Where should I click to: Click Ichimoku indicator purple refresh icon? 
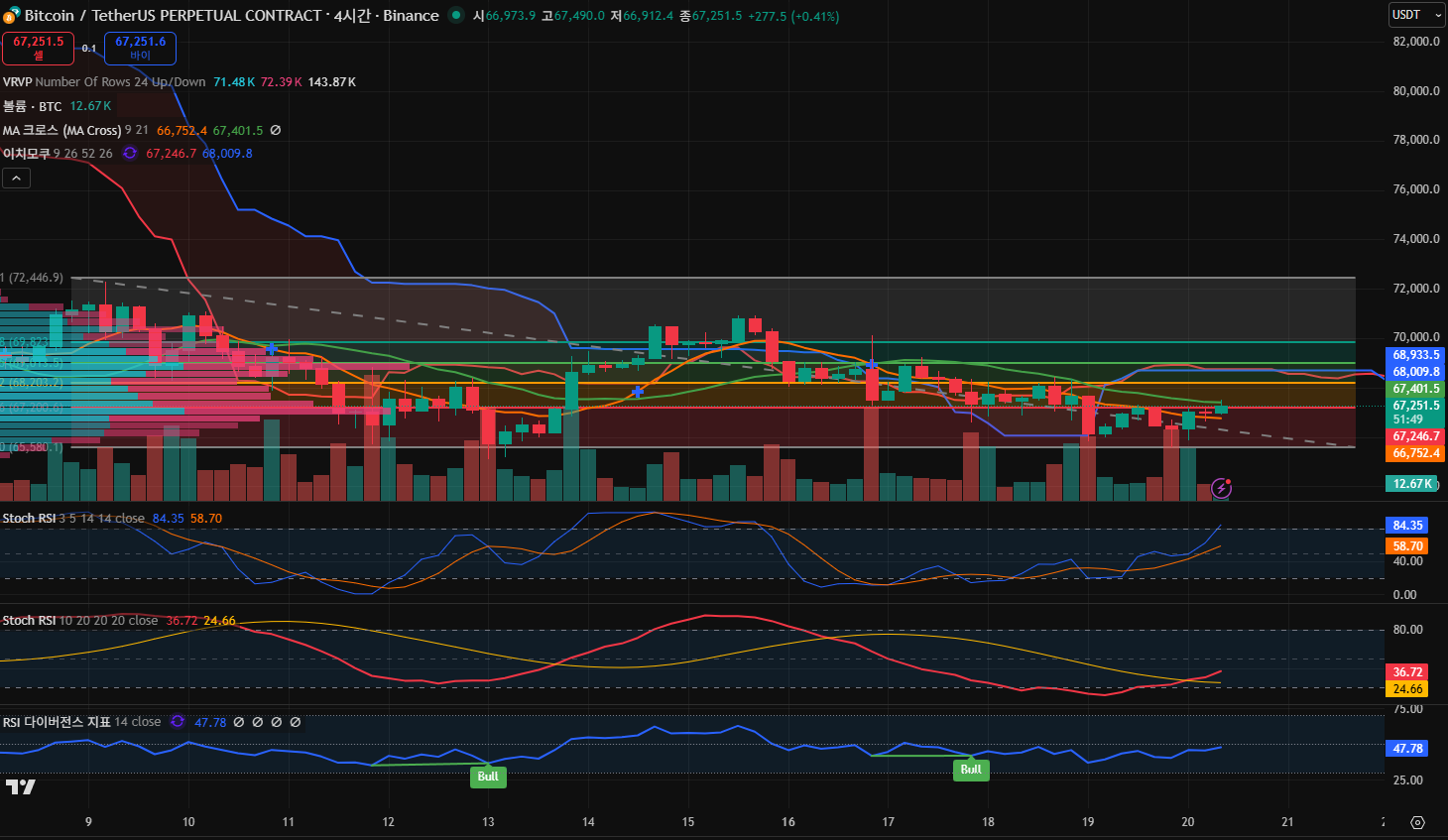(130, 153)
